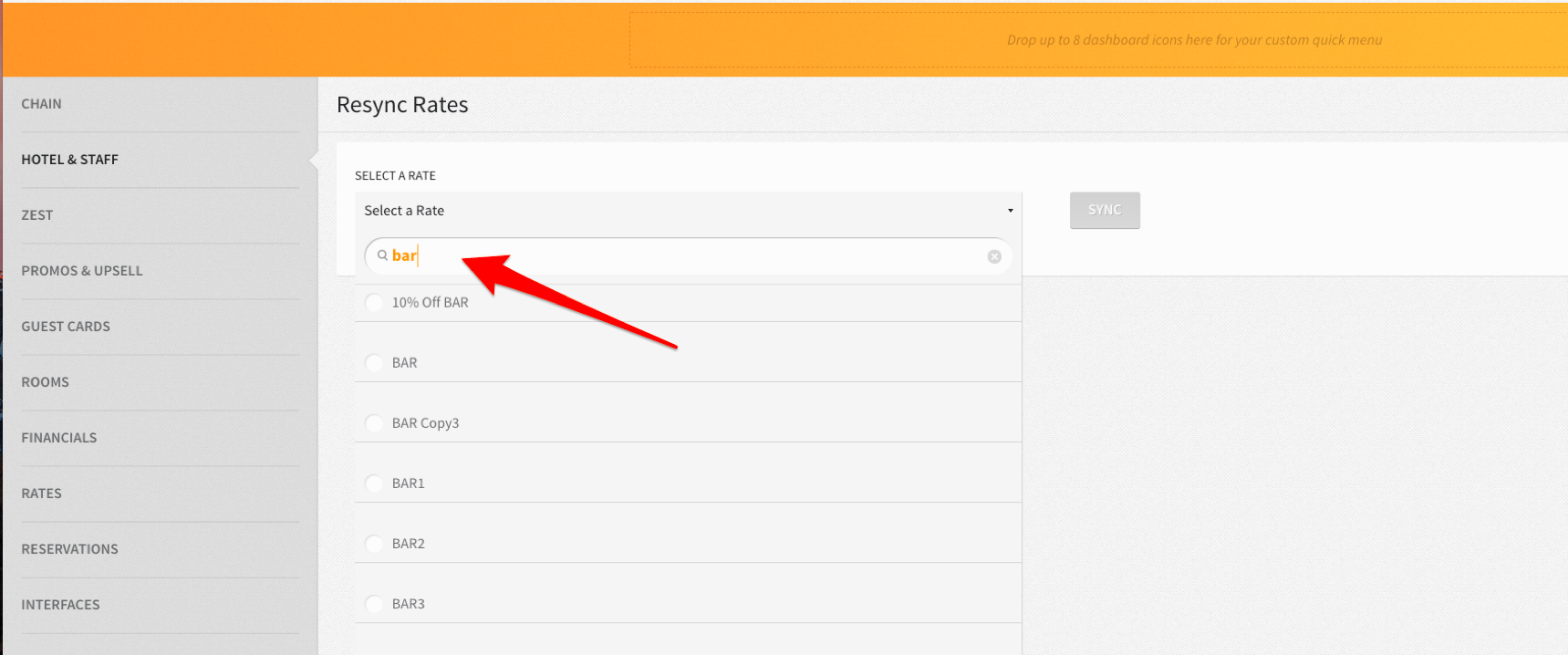The height and width of the screenshot is (655, 1568).
Task: Open the HOTEL & STAFF section
Action: click(70, 160)
